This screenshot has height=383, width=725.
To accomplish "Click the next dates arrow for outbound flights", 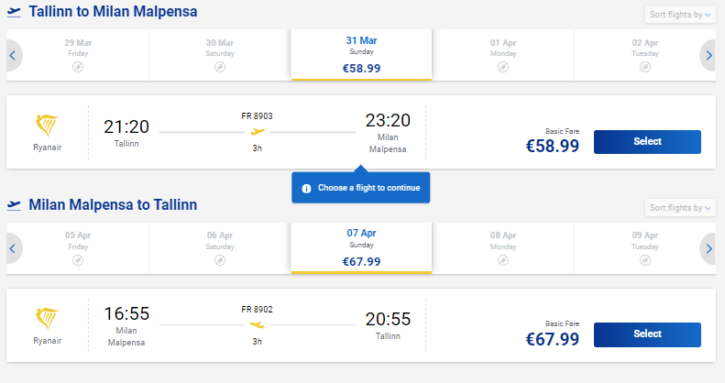I will 708,56.
